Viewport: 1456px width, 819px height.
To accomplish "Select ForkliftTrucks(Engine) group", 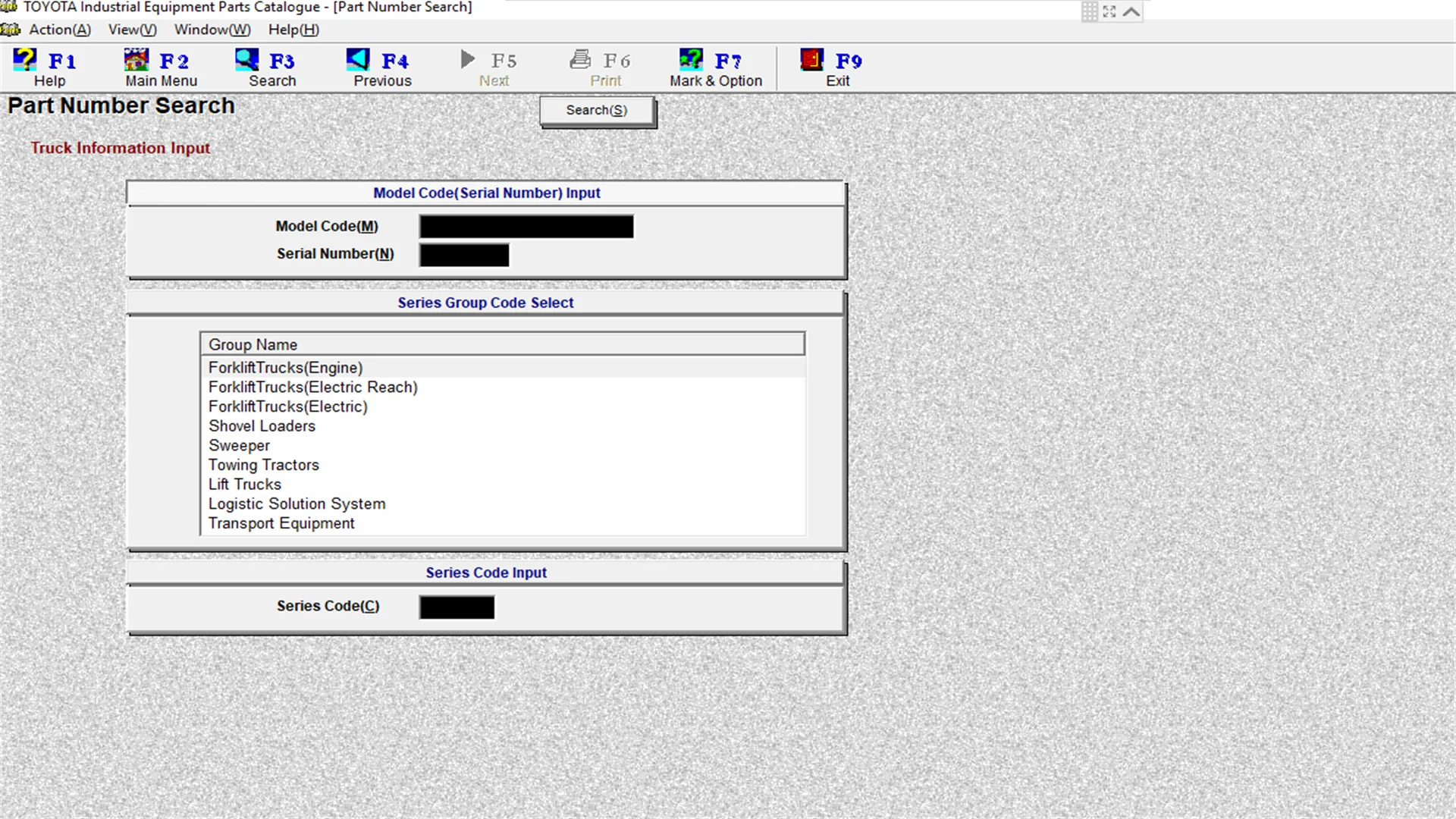I will coord(502,368).
